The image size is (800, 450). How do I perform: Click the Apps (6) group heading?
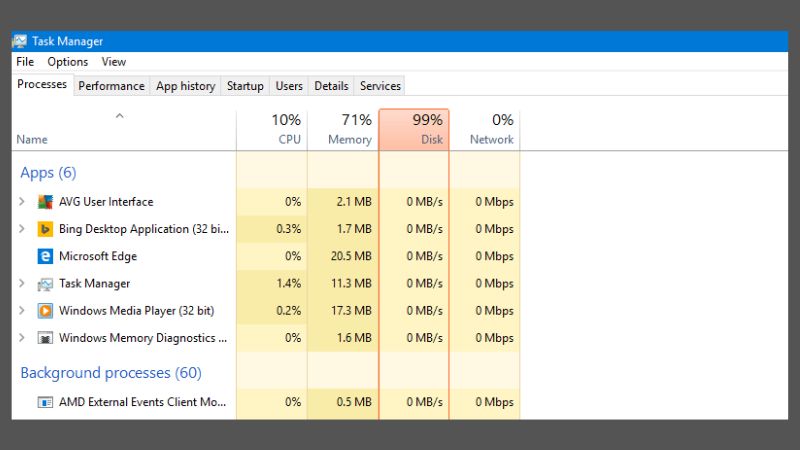tap(48, 173)
